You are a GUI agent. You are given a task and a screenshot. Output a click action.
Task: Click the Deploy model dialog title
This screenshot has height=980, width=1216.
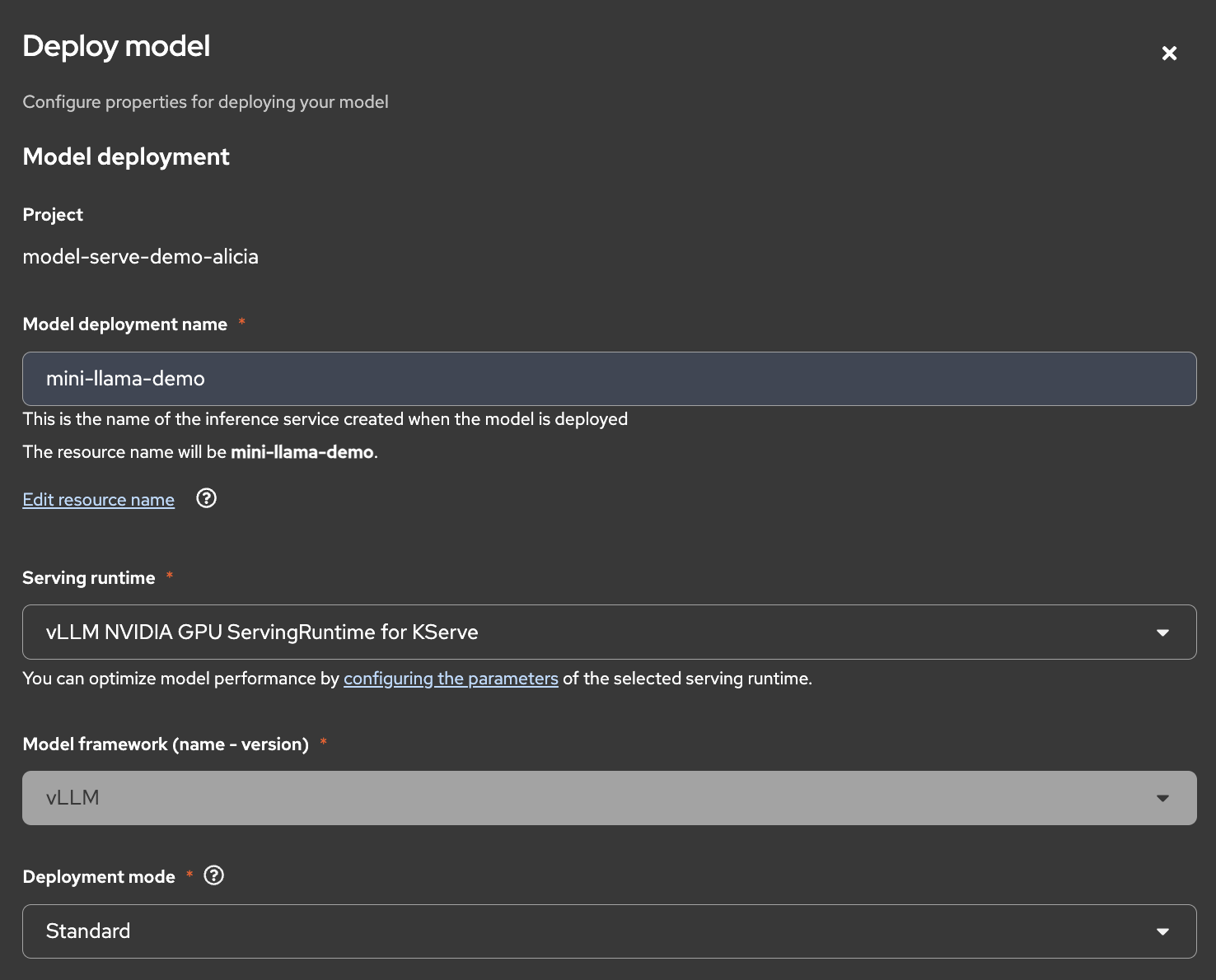[x=116, y=46]
